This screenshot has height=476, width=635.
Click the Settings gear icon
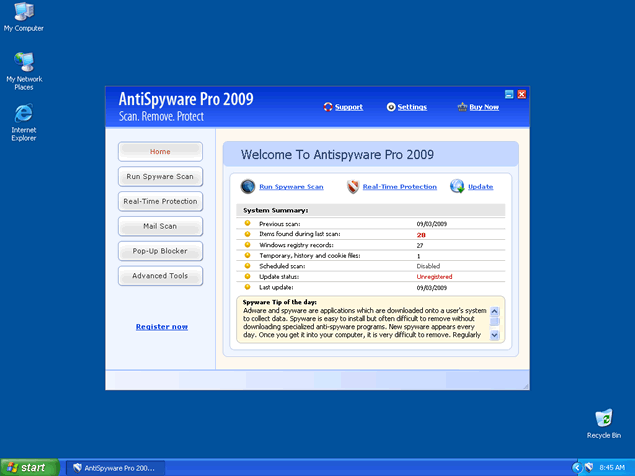[391, 107]
